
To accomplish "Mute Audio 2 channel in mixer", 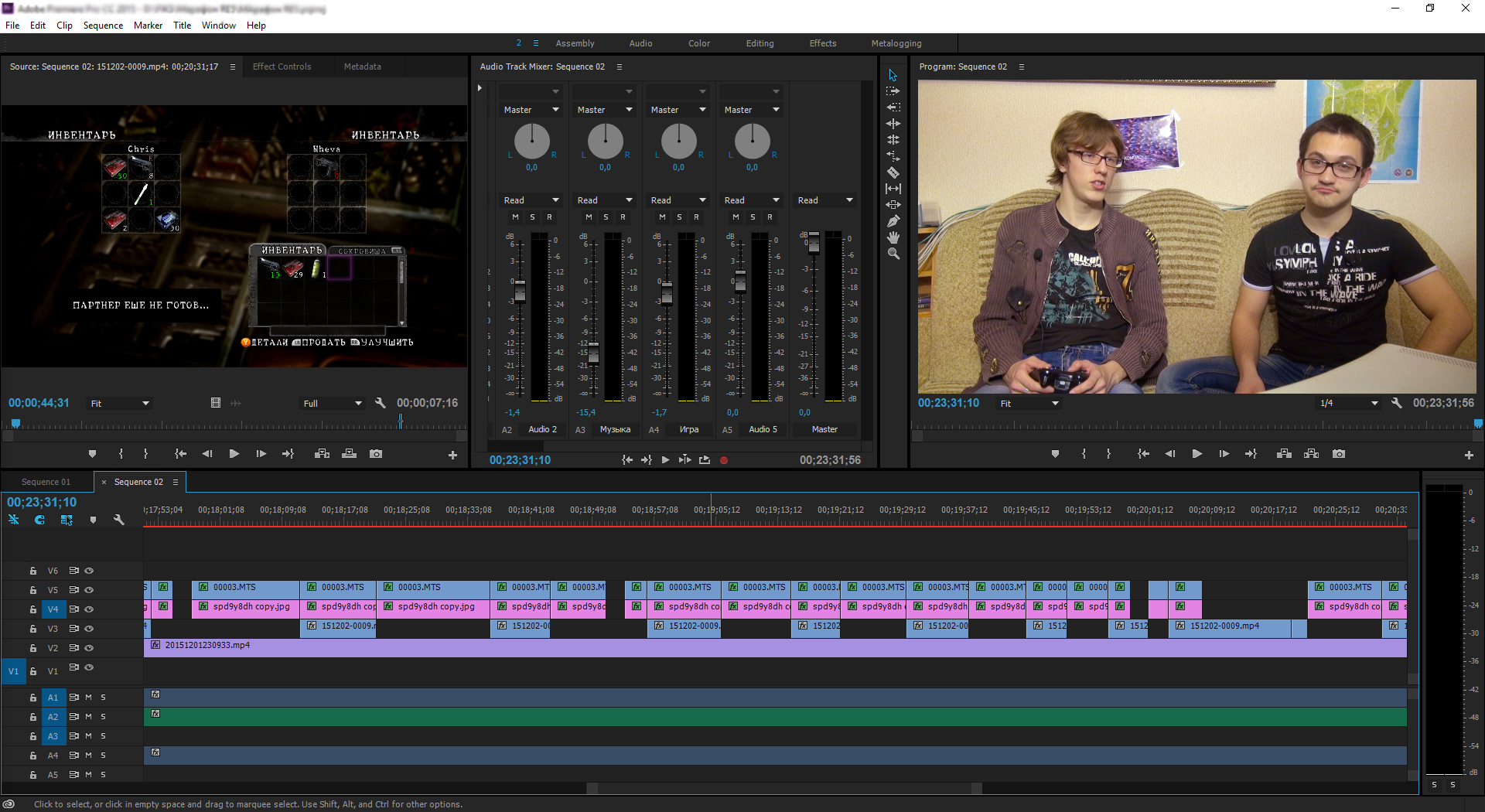I will click(x=515, y=217).
